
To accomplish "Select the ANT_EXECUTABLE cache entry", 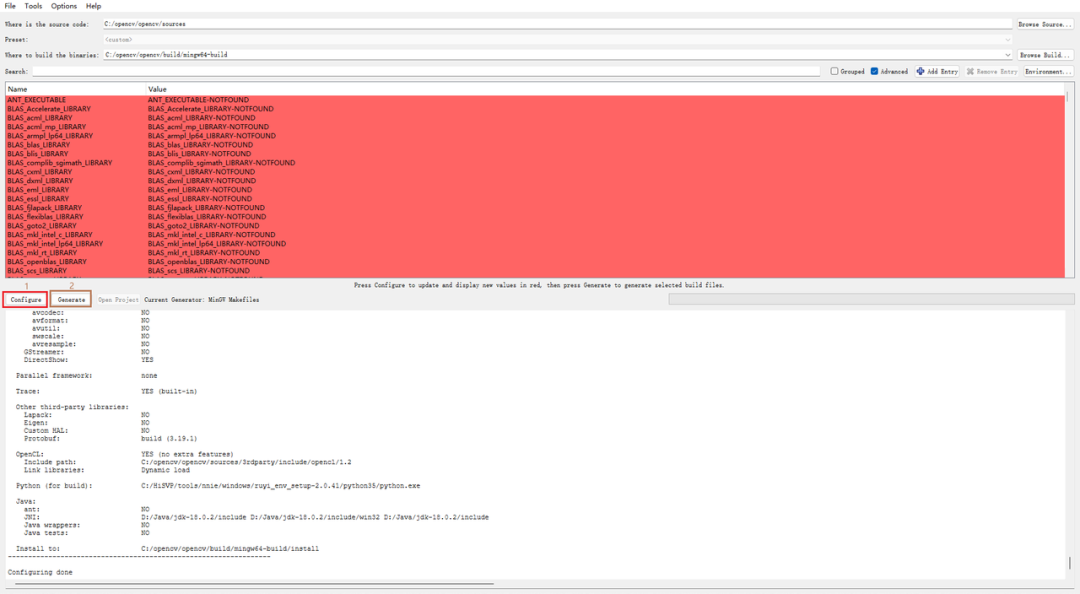I will pyautogui.click(x=40, y=99).
